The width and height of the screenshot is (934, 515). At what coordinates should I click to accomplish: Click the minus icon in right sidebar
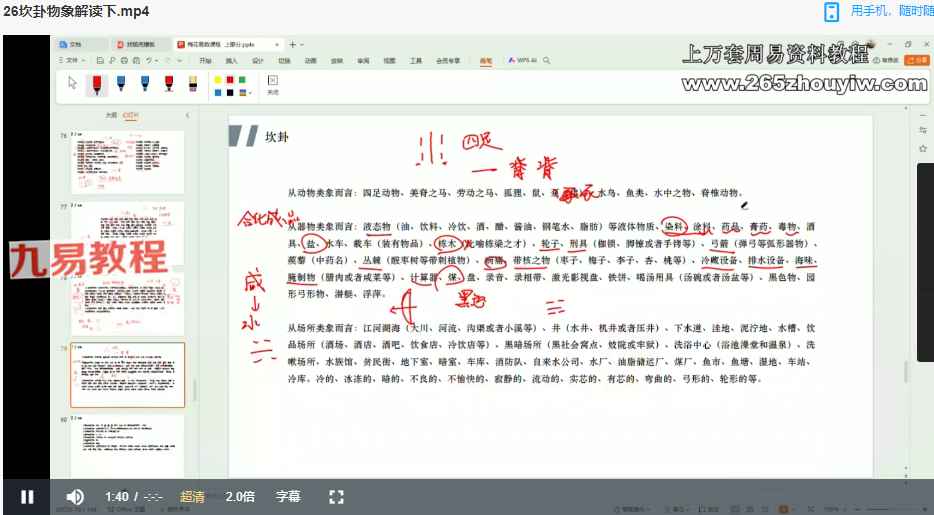click(x=923, y=115)
